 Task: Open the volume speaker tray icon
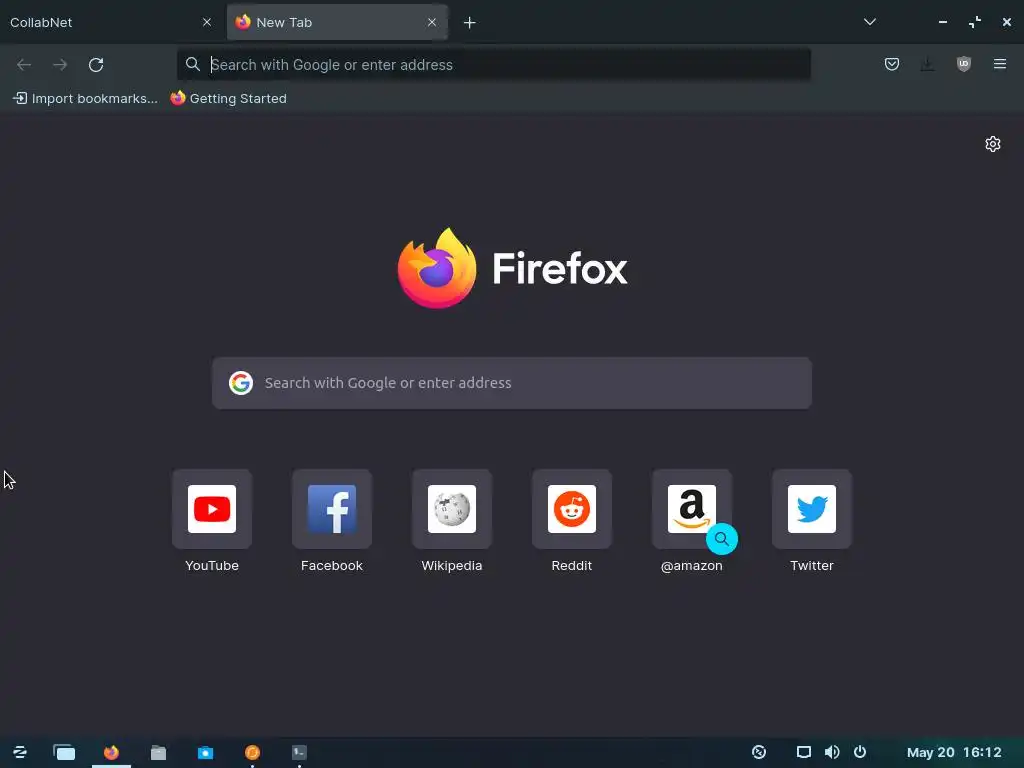coord(831,752)
